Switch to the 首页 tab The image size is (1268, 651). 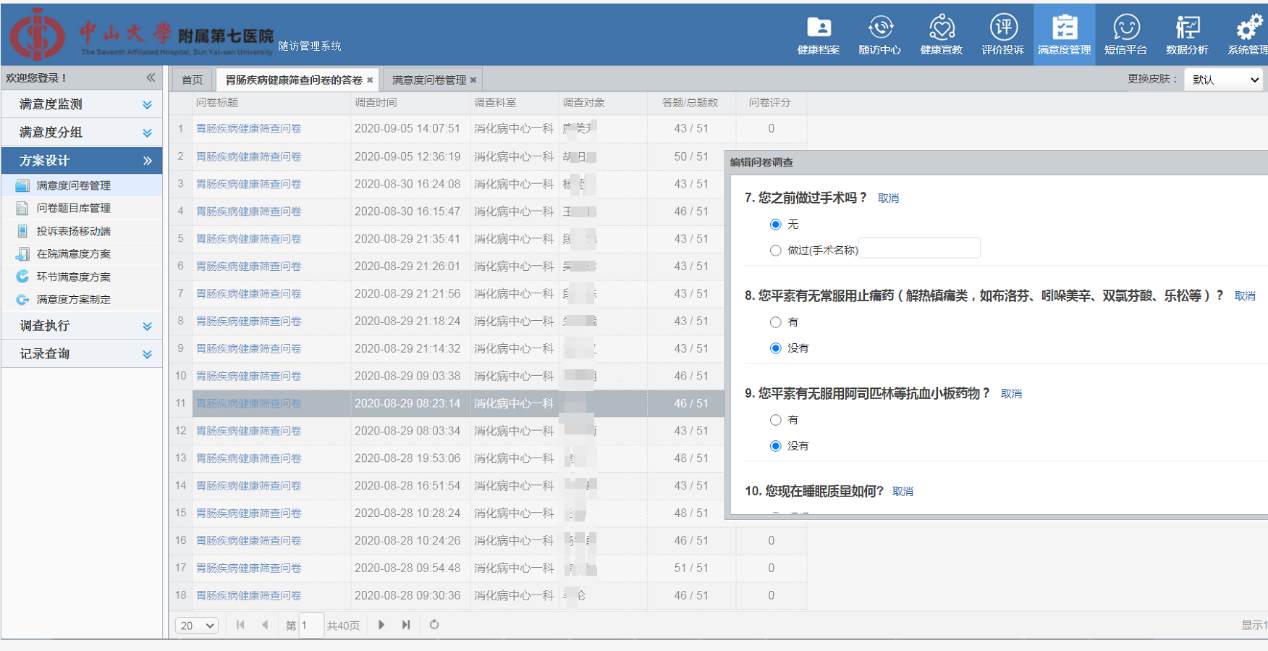192,80
